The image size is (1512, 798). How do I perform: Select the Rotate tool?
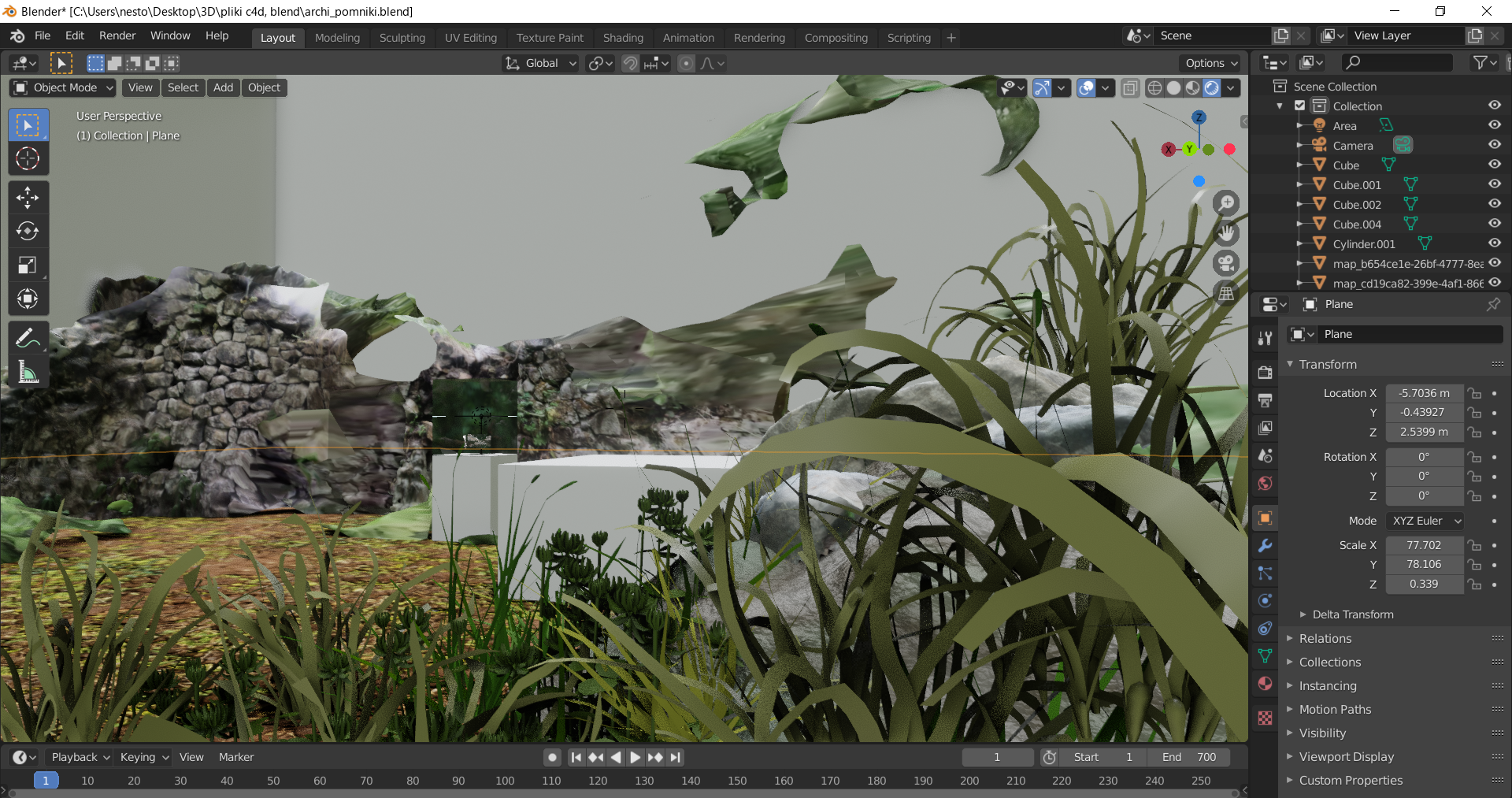28,232
